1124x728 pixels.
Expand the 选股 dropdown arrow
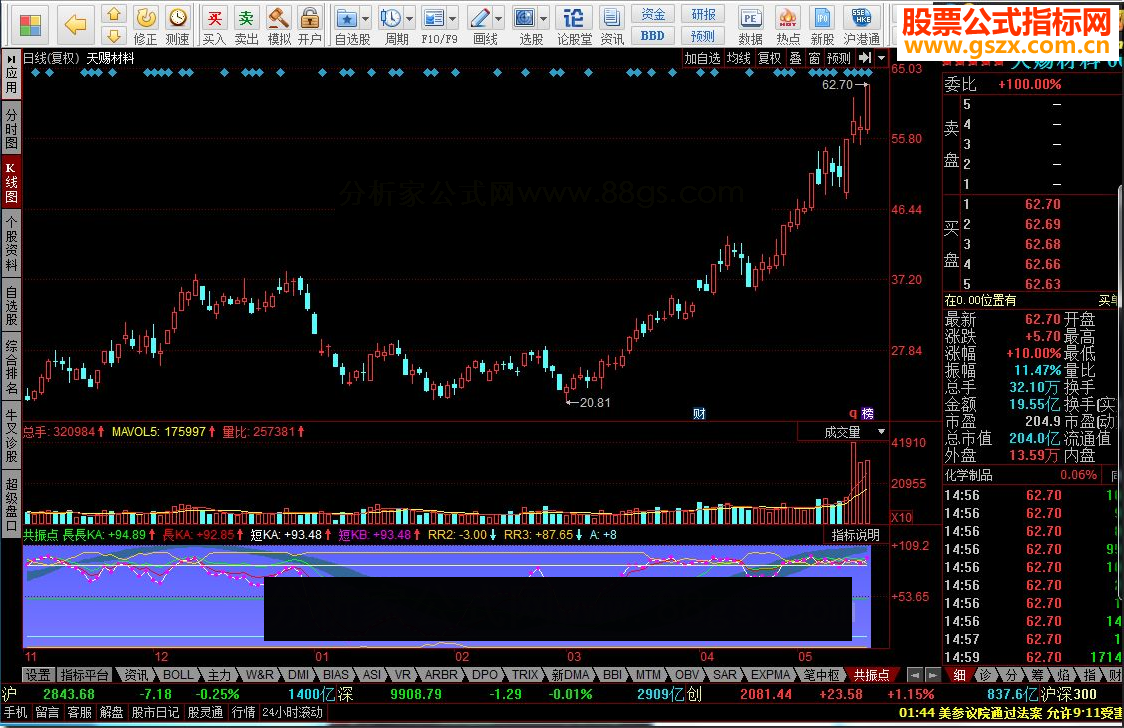click(543, 19)
